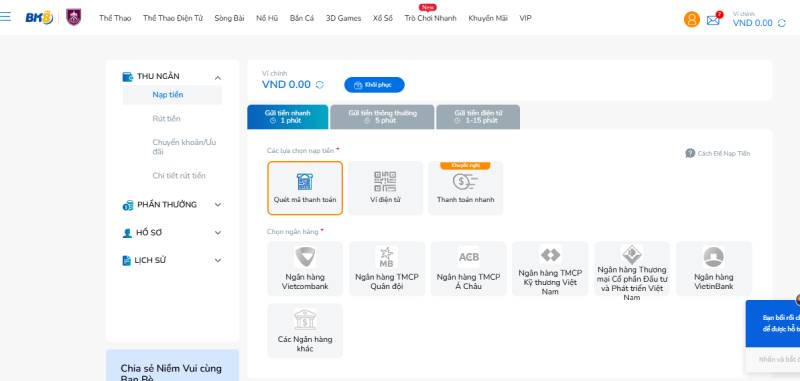The image size is (800, 381).
Task: Click the Thu Ngân cashier wallet icon
Action: (x=128, y=77)
